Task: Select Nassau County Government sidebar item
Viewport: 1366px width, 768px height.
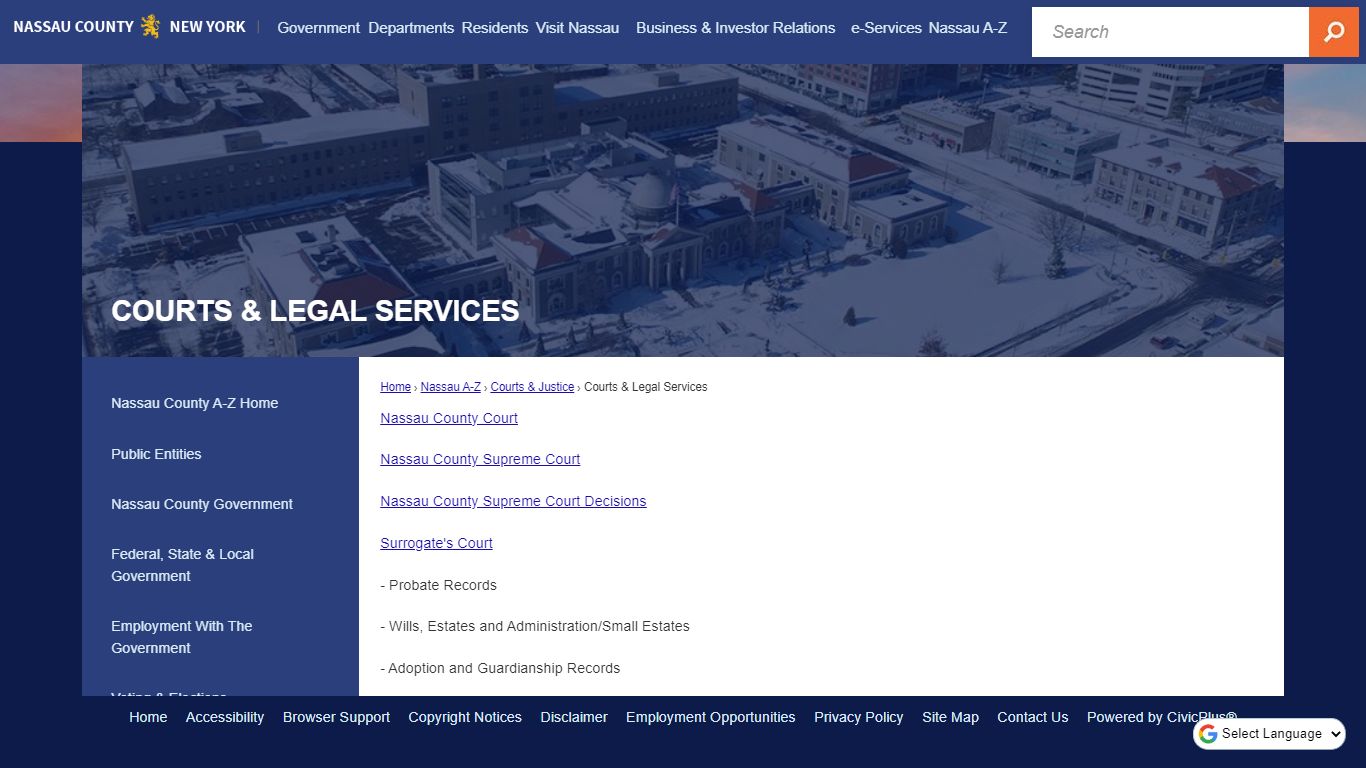Action: [x=220, y=504]
